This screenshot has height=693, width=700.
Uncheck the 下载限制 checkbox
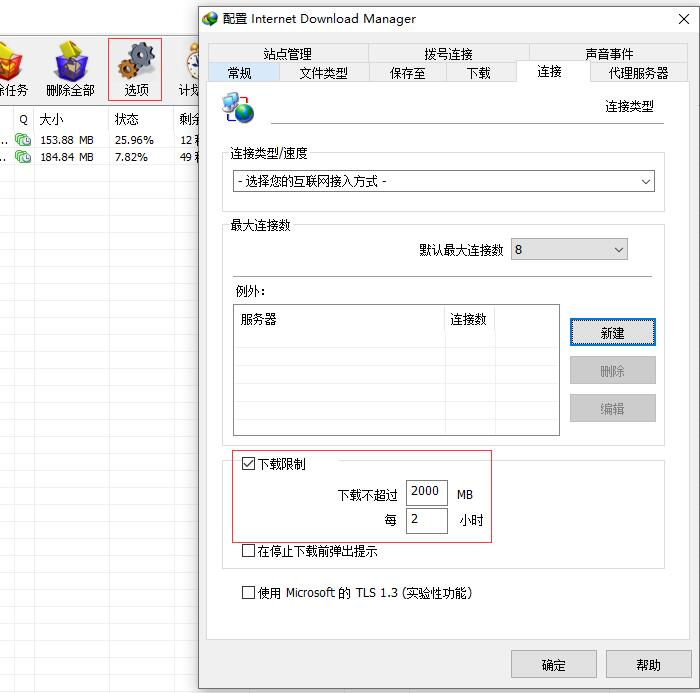point(248,463)
